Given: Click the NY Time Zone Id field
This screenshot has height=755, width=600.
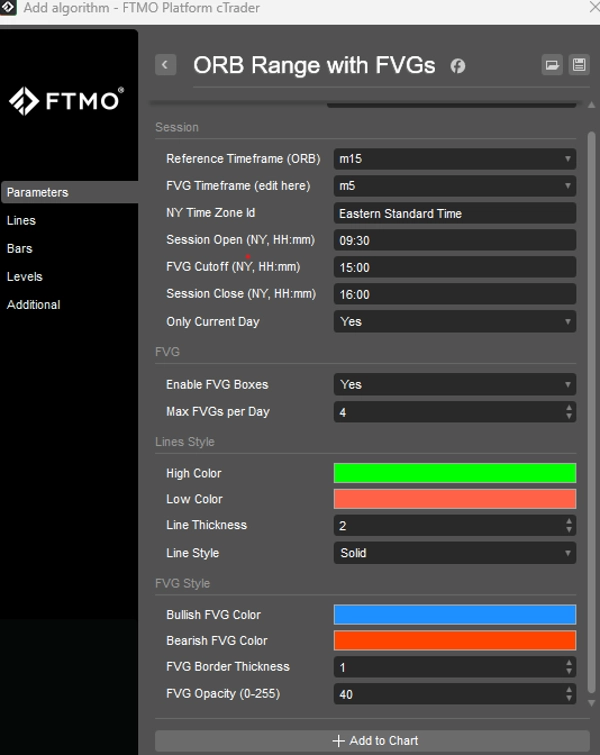Looking at the screenshot, I should pyautogui.click(x=455, y=213).
